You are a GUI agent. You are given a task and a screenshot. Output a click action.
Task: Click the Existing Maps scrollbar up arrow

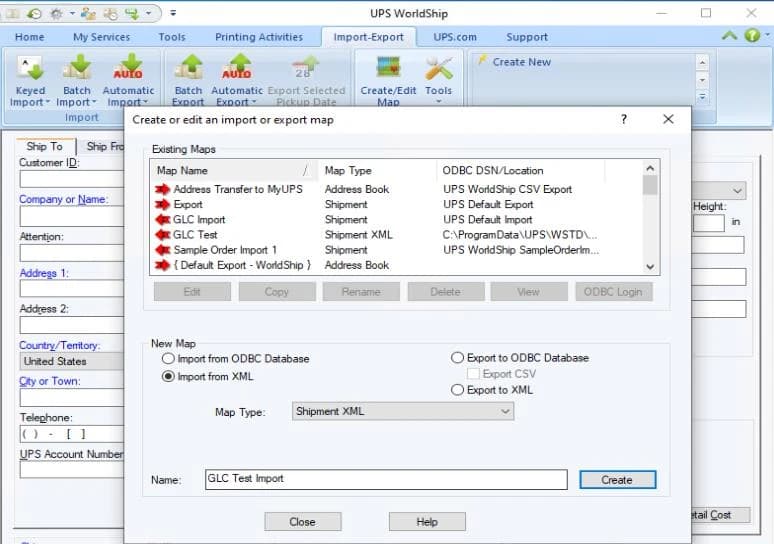(650, 168)
